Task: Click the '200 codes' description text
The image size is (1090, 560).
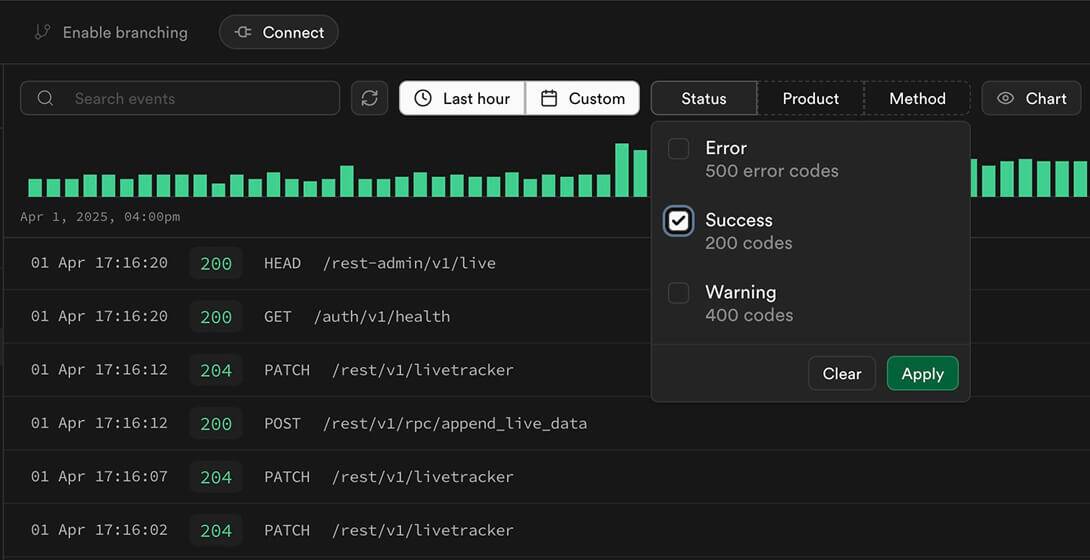Action: click(749, 243)
